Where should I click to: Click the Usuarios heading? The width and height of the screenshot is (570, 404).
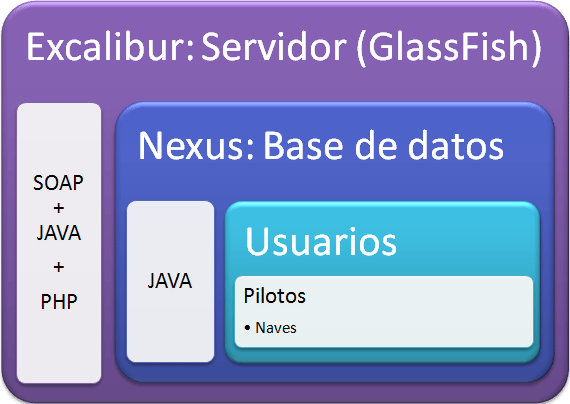(x=321, y=241)
